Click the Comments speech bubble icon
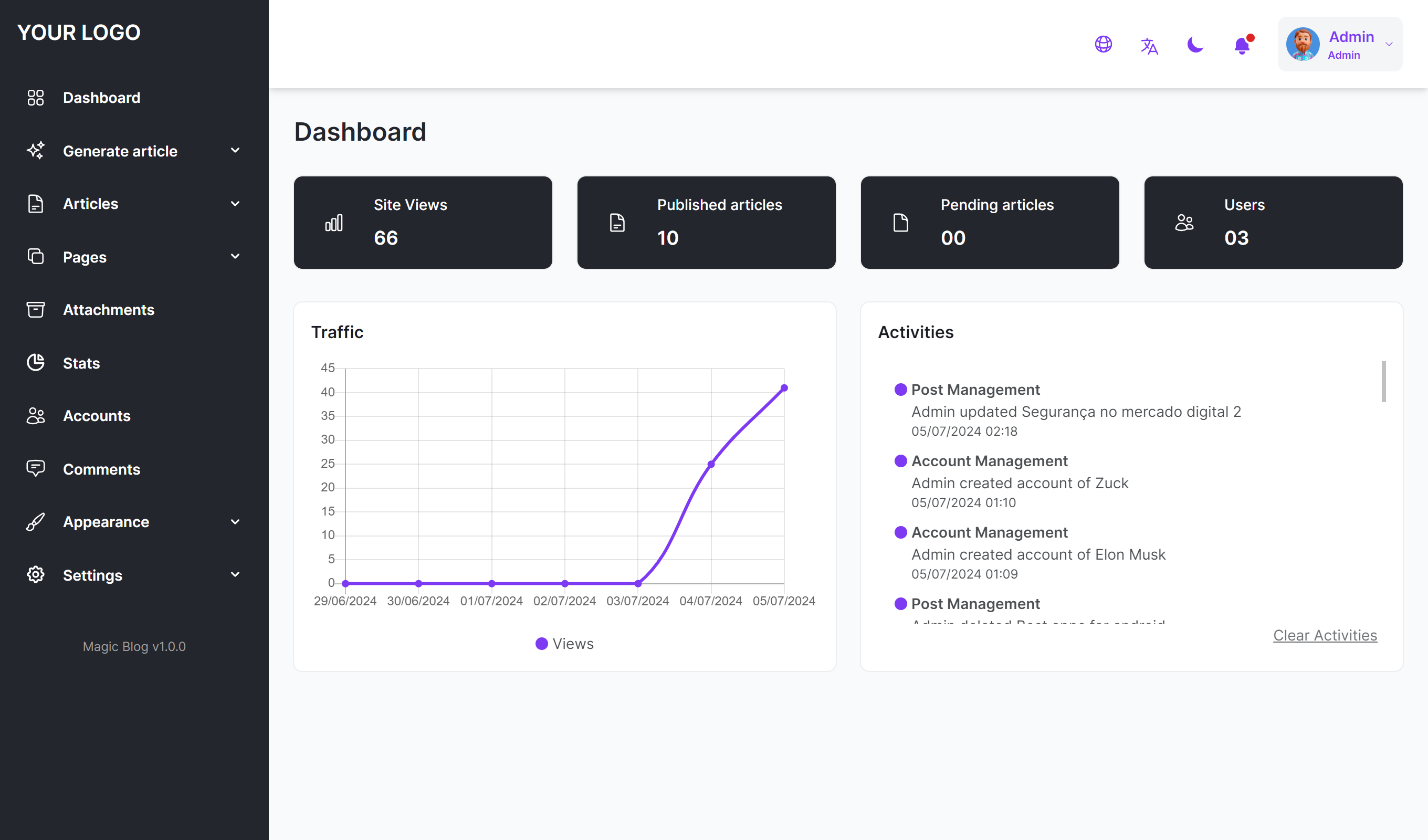The height and width of the screenshot is (840, 1428). 35,469
